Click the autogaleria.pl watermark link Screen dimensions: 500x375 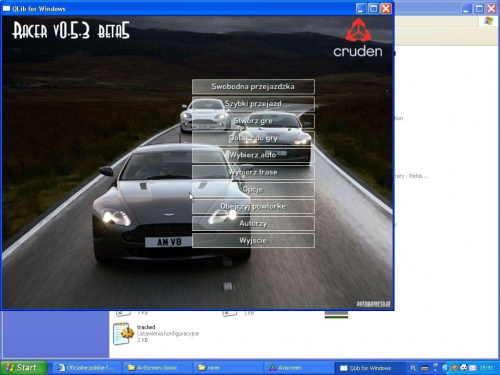(373, 304)
